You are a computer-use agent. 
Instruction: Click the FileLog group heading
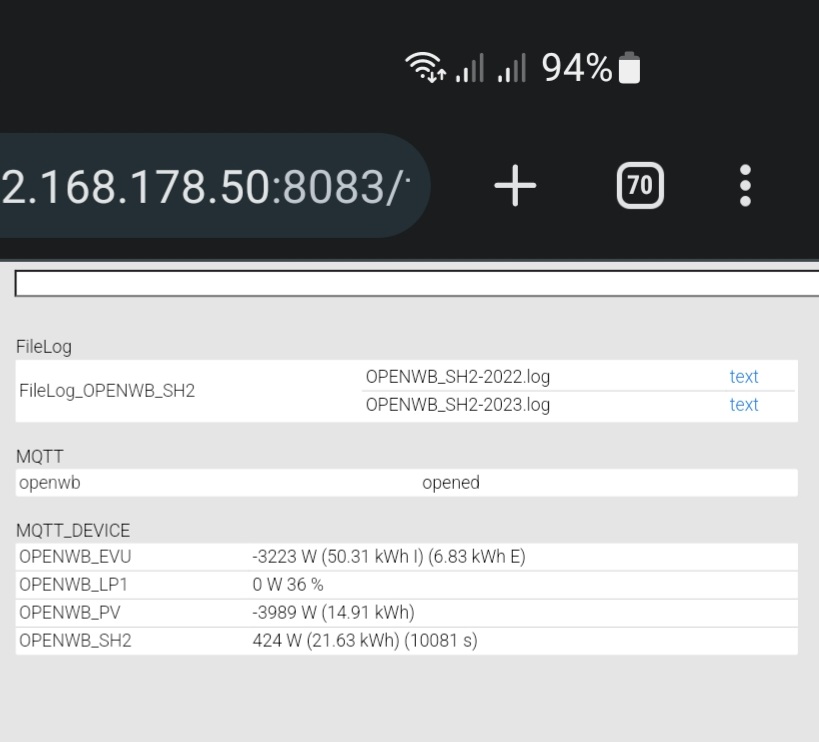pos(44,347)
